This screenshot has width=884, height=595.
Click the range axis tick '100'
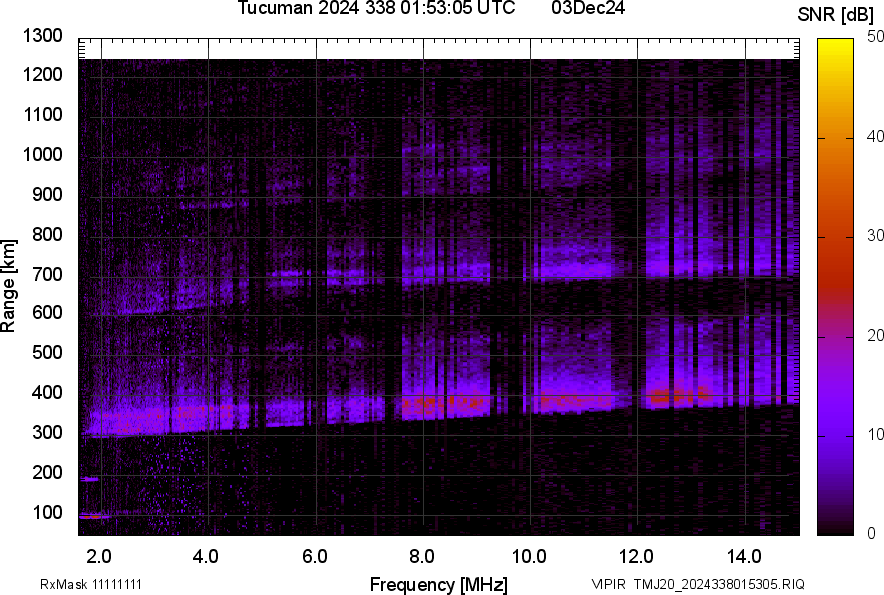pyautogui.click(x=47, y=512)
